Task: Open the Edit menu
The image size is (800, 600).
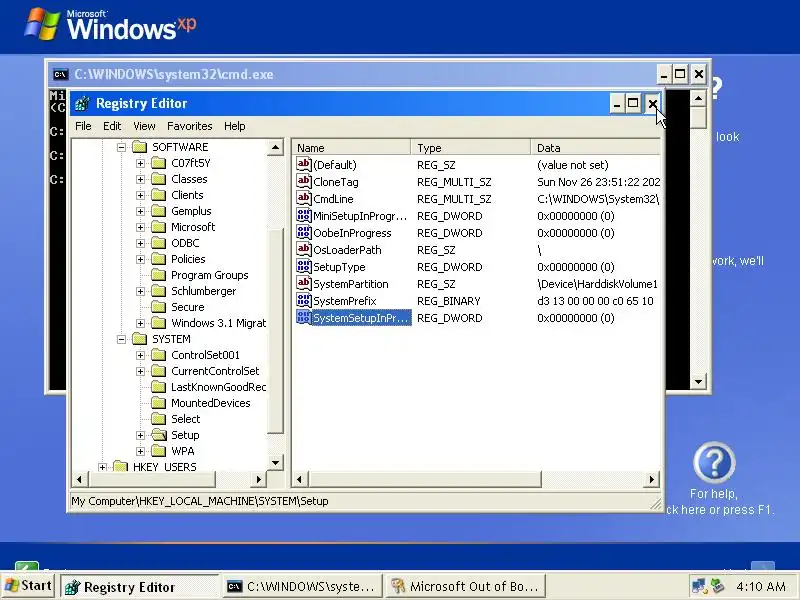Action: click(x=112, y=126)
